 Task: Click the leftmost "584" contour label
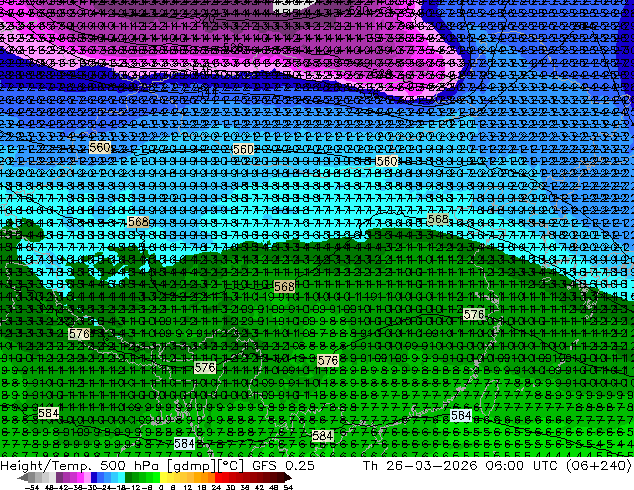coord(48,413)
